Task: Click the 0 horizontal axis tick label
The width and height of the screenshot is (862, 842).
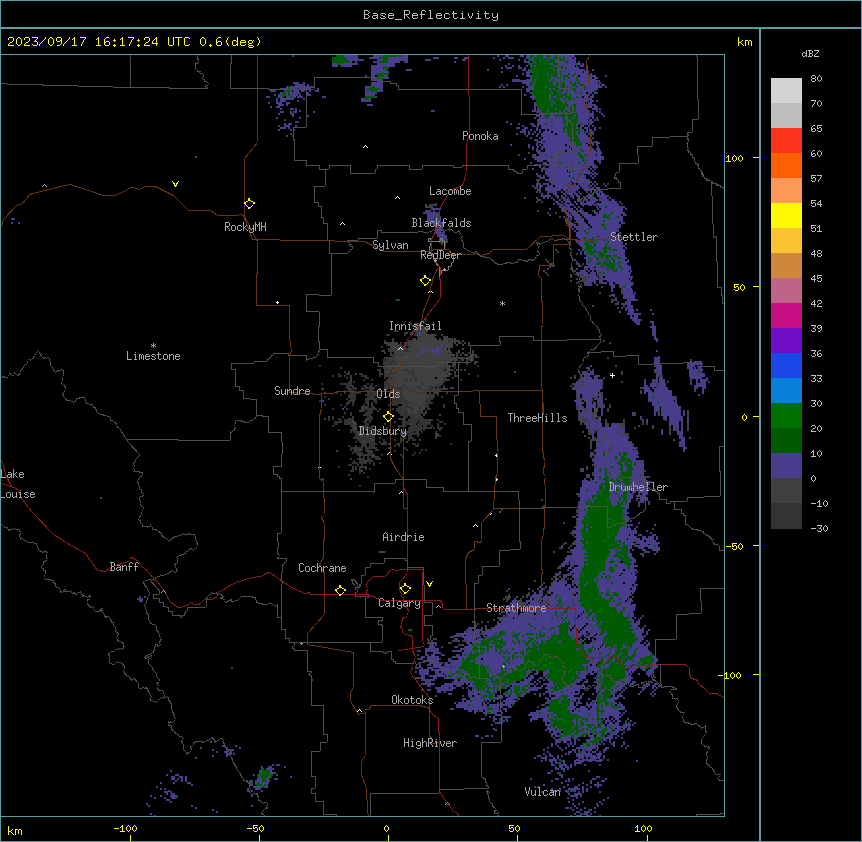Action: [386, 828]
